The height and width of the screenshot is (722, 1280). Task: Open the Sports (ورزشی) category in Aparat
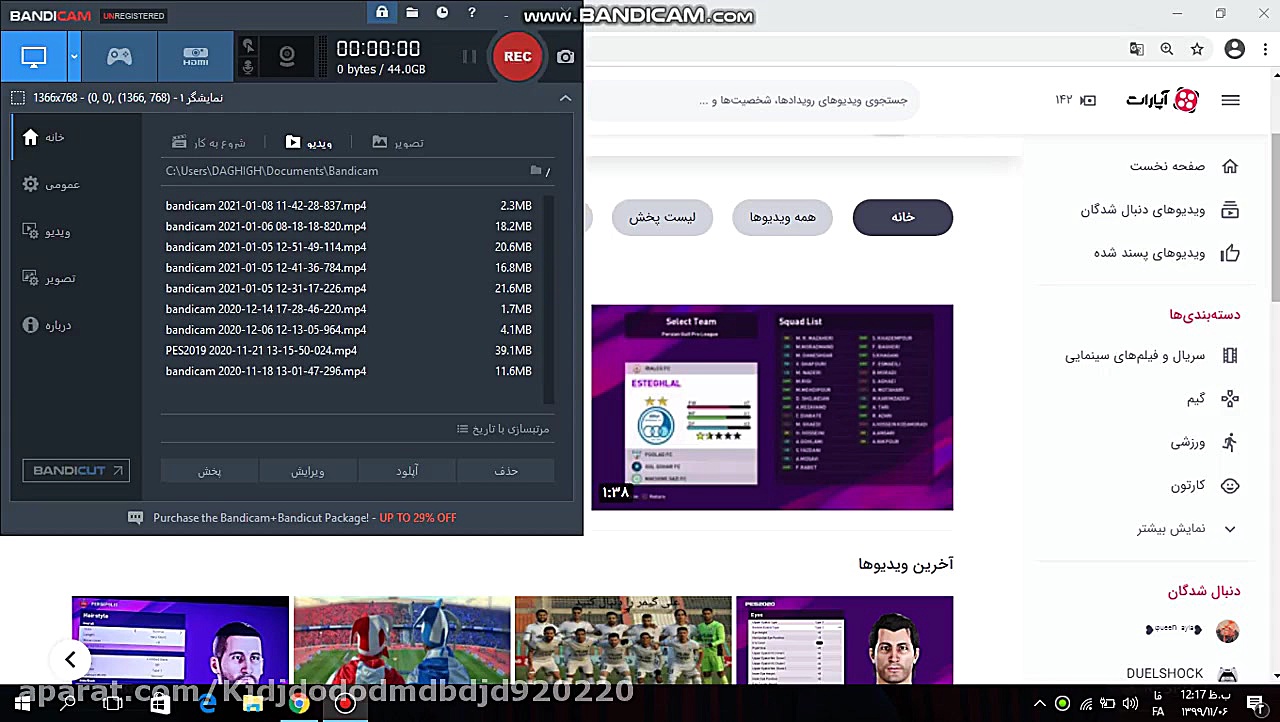pyautogui.click(x=1205, y=442)
